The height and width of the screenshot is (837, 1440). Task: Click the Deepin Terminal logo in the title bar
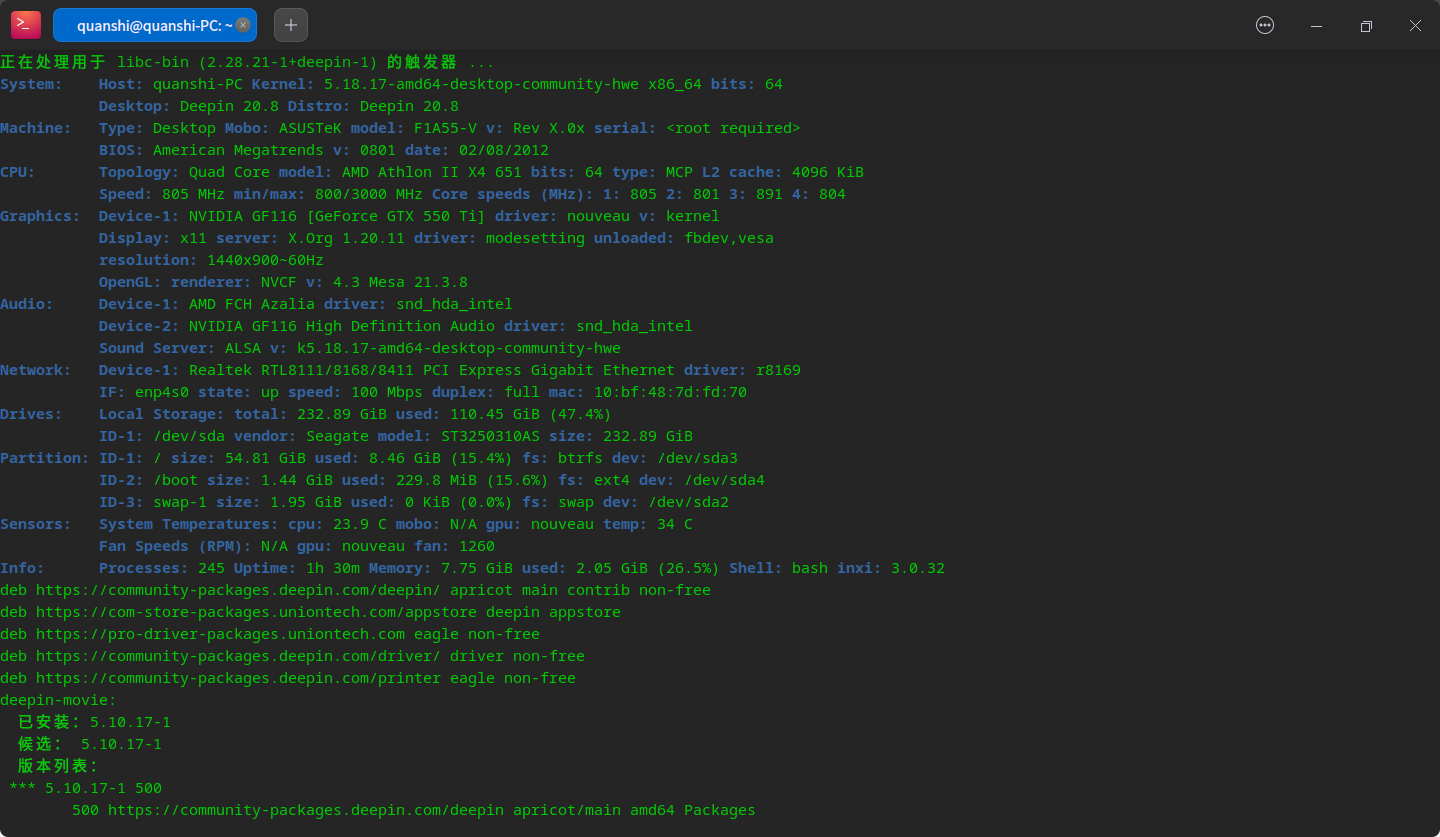point(25,24)
